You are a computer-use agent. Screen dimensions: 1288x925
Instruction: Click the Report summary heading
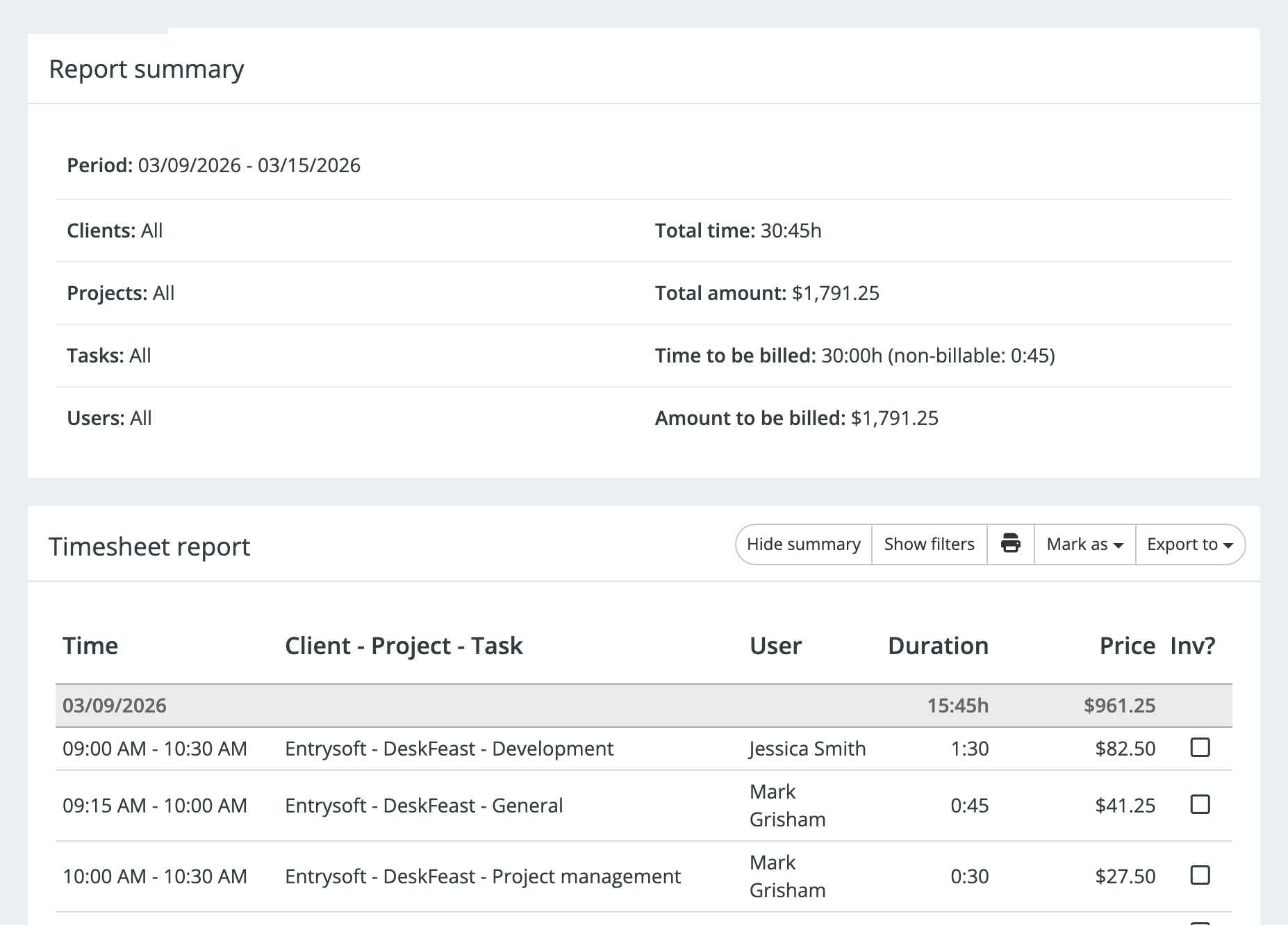click(x=147, y=69)
